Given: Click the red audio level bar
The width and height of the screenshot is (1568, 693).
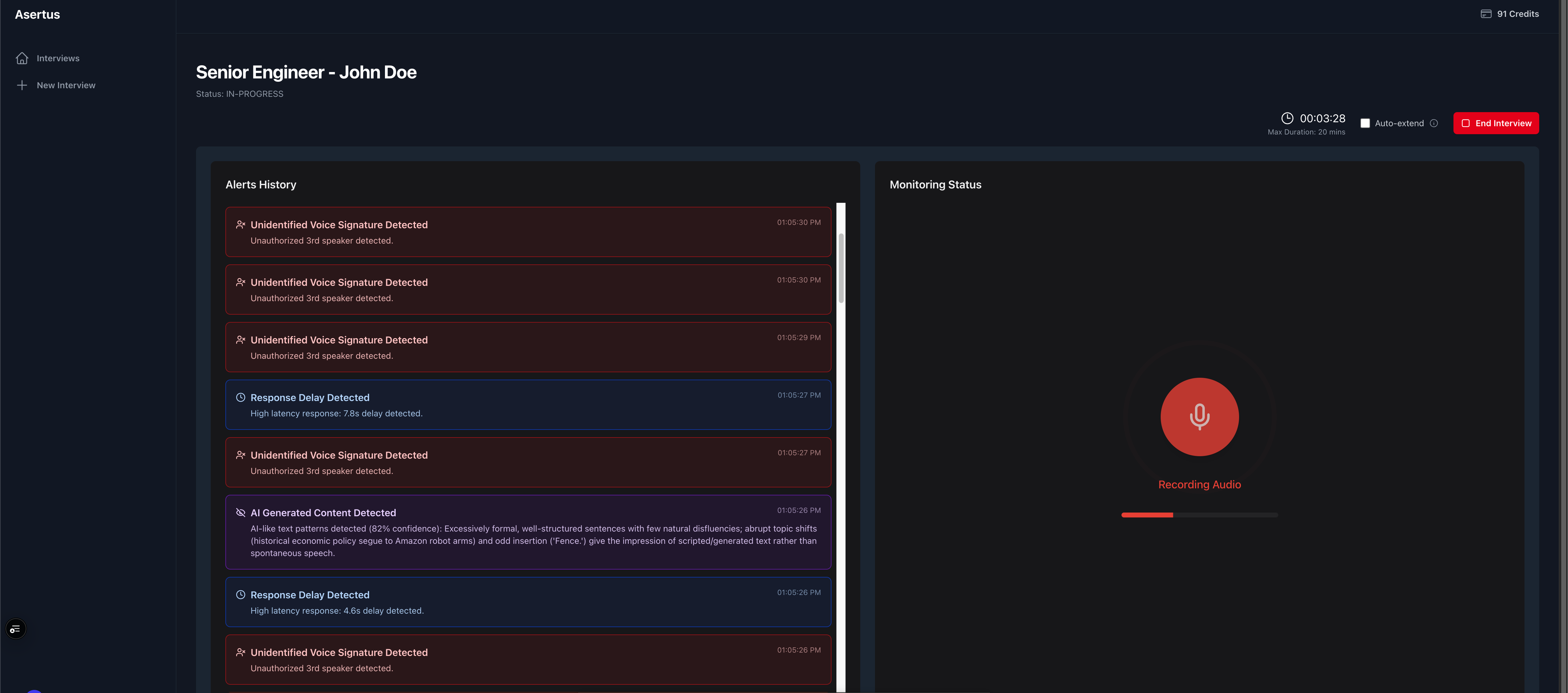Looking at the screenshot, I should click(x=1146, y=515).
